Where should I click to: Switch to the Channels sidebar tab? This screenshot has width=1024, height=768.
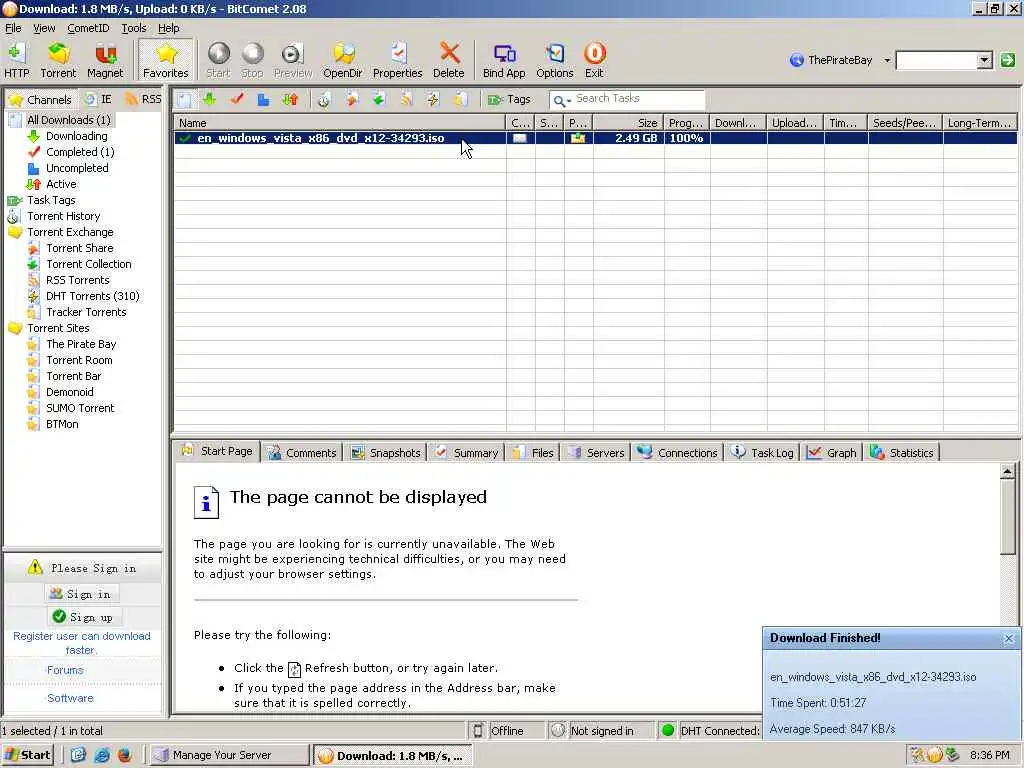pyautogui.click(x=41, y=99)
